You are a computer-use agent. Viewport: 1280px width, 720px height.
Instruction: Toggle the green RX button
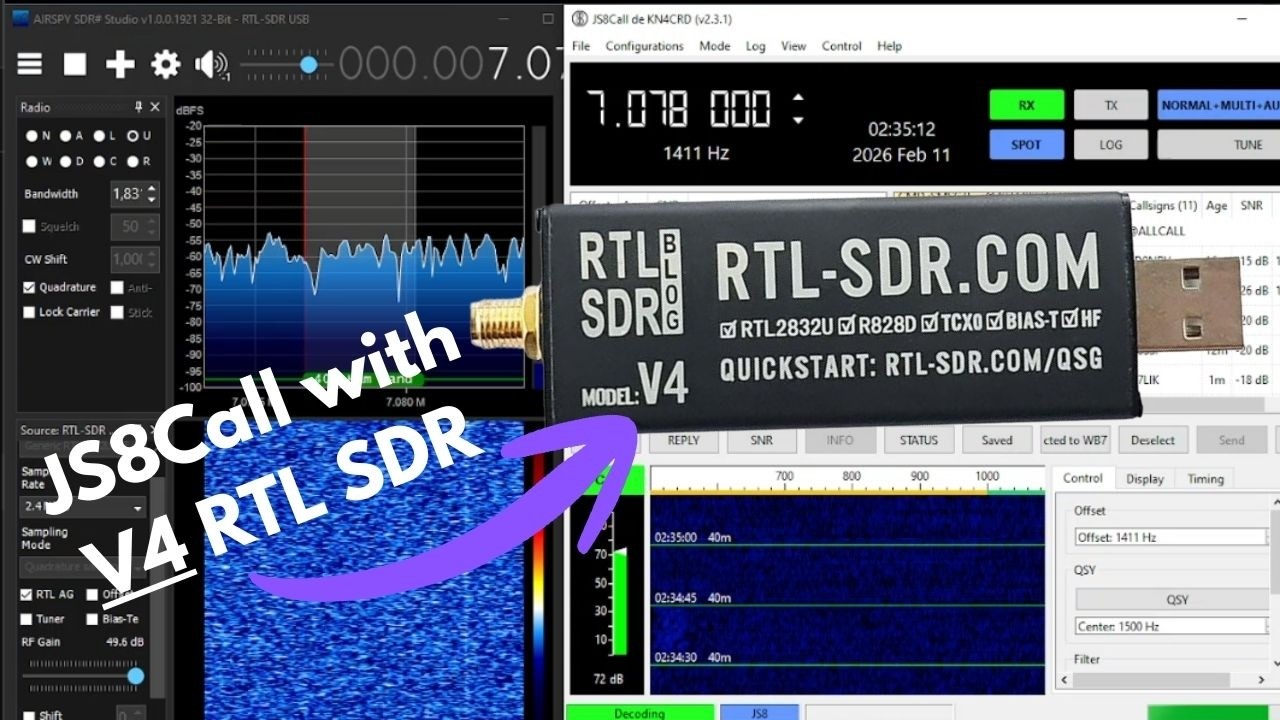coord(1026,105)
